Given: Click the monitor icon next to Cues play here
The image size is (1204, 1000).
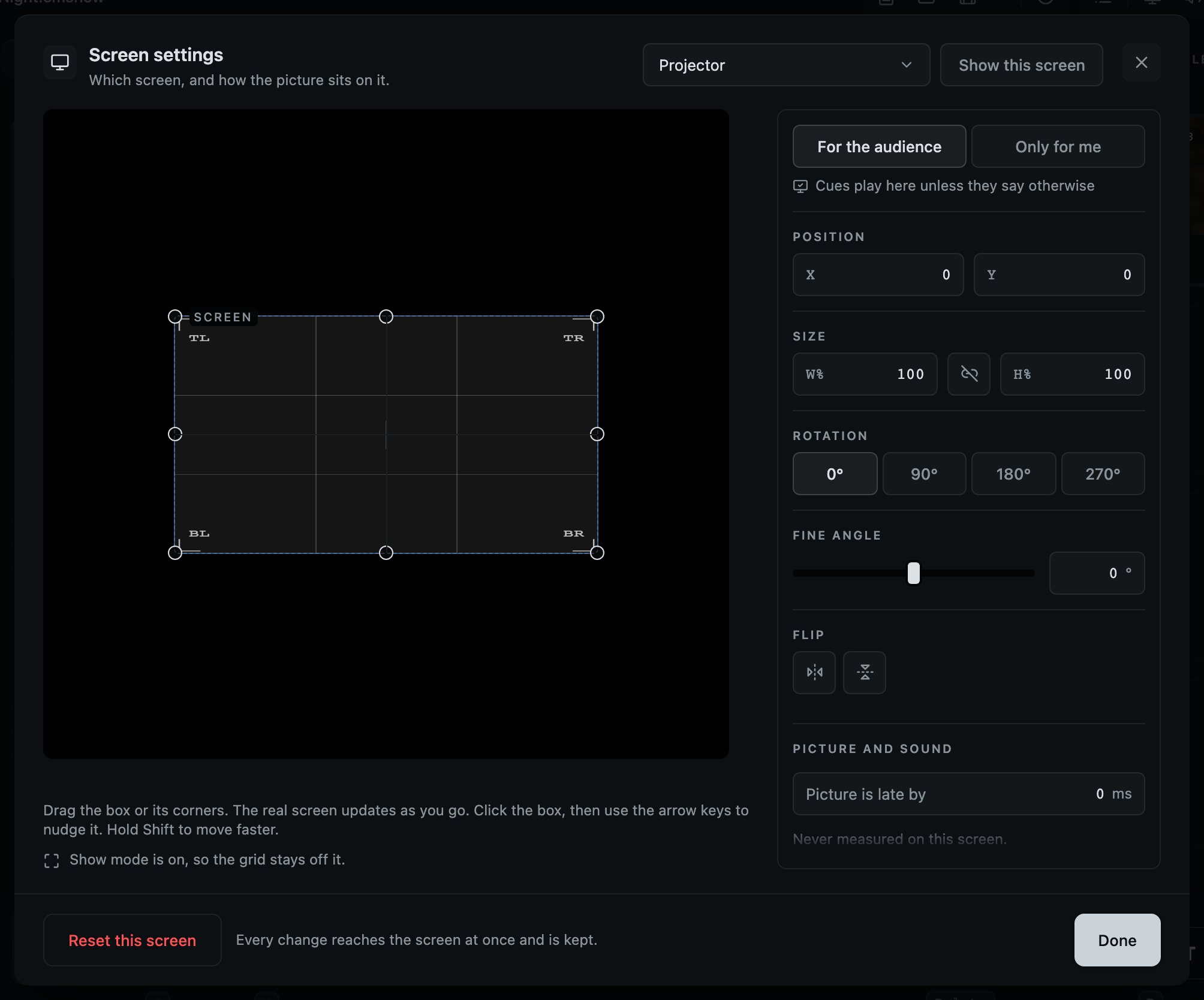Looking at the screenshot, I should click(800, 186).
